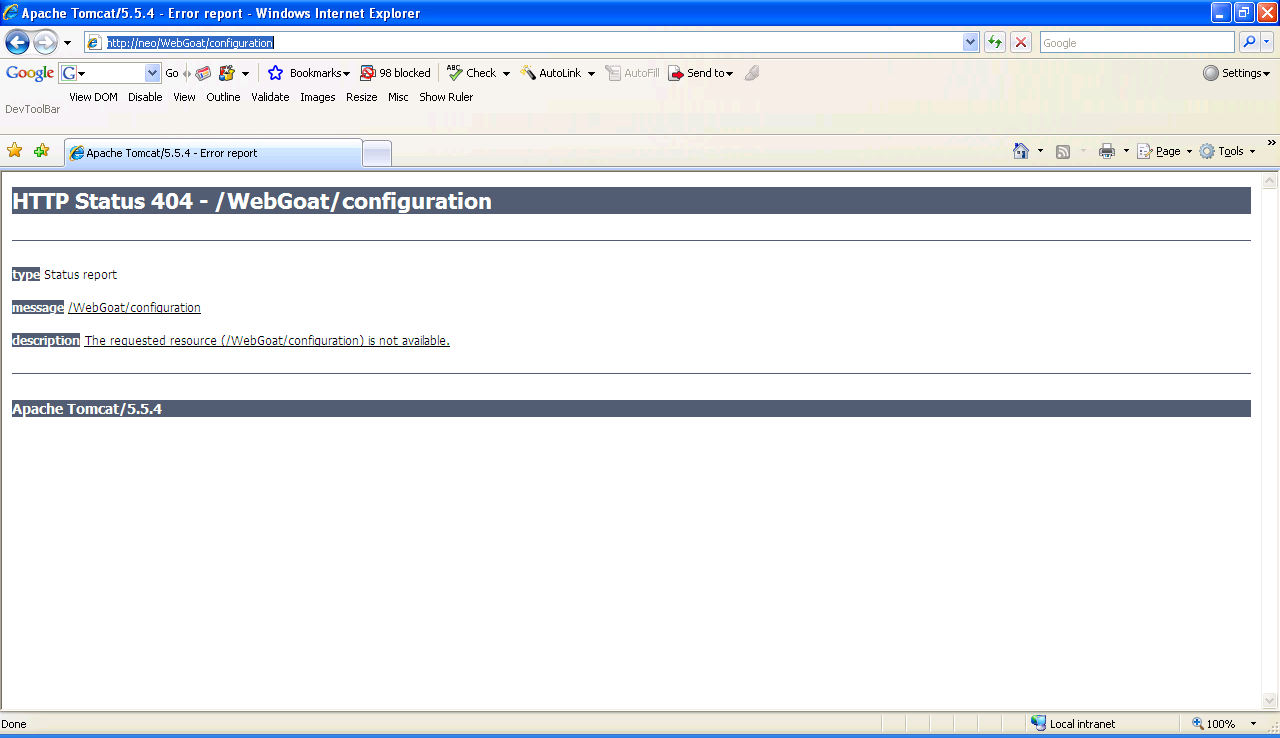Click Show Ruler in the DevToolBar
The height and width of the screenshot is (738, 1280).
coord(446,97)
